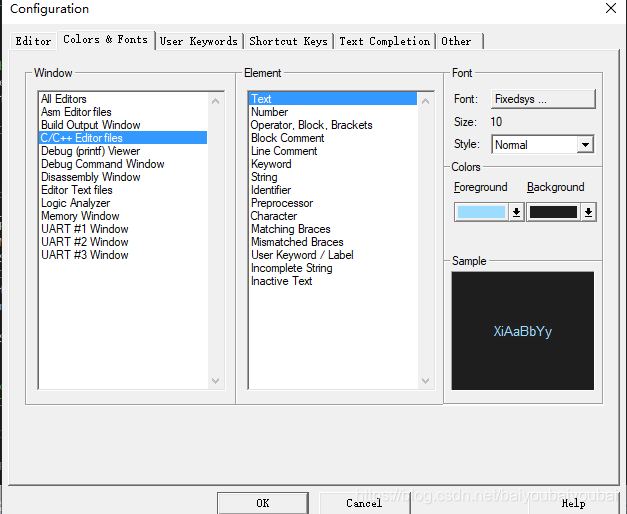
Task: Go to the Text Completion tab
Action: pos(385,41)
